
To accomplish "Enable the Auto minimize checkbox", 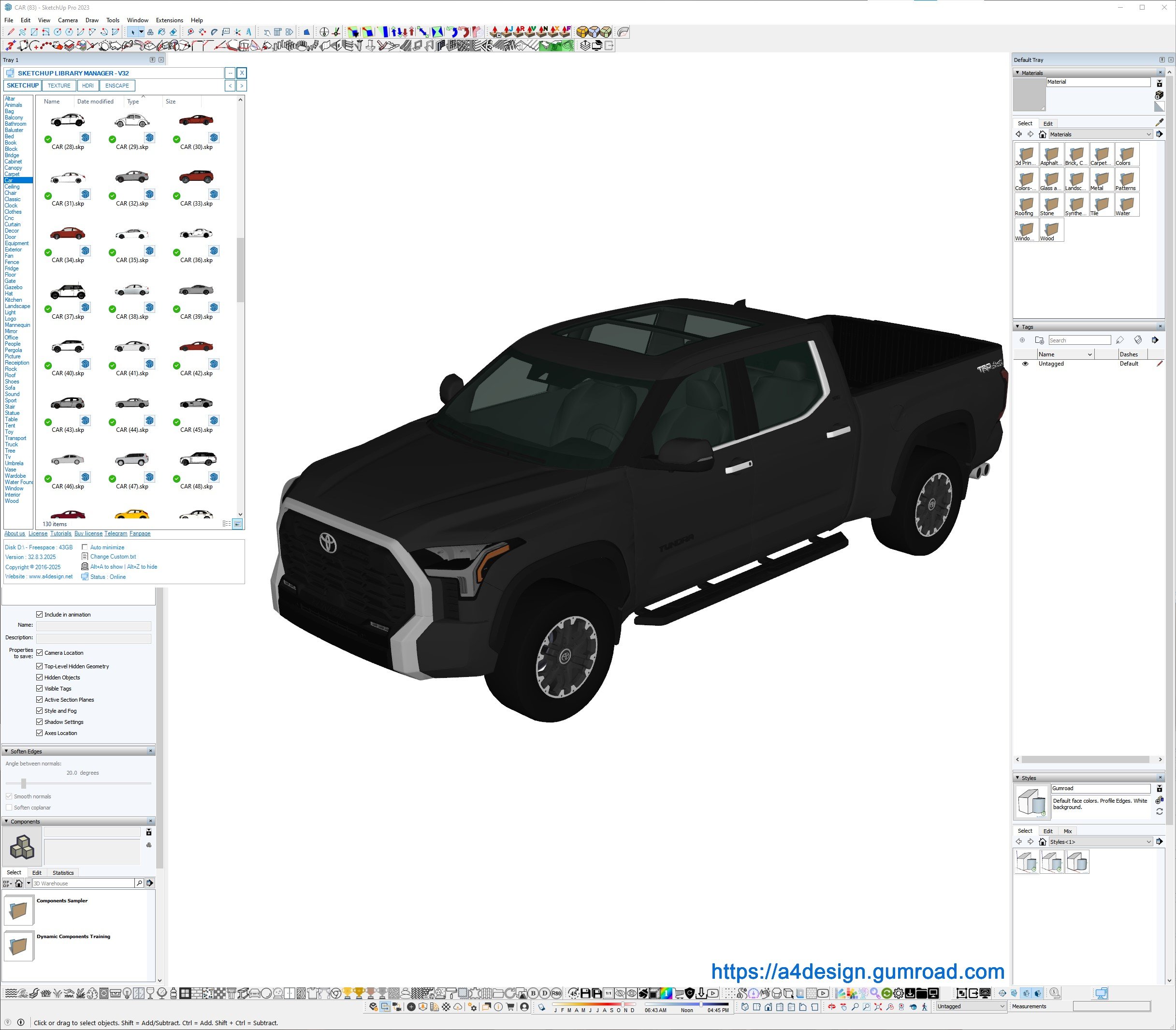I will point(85,547).
